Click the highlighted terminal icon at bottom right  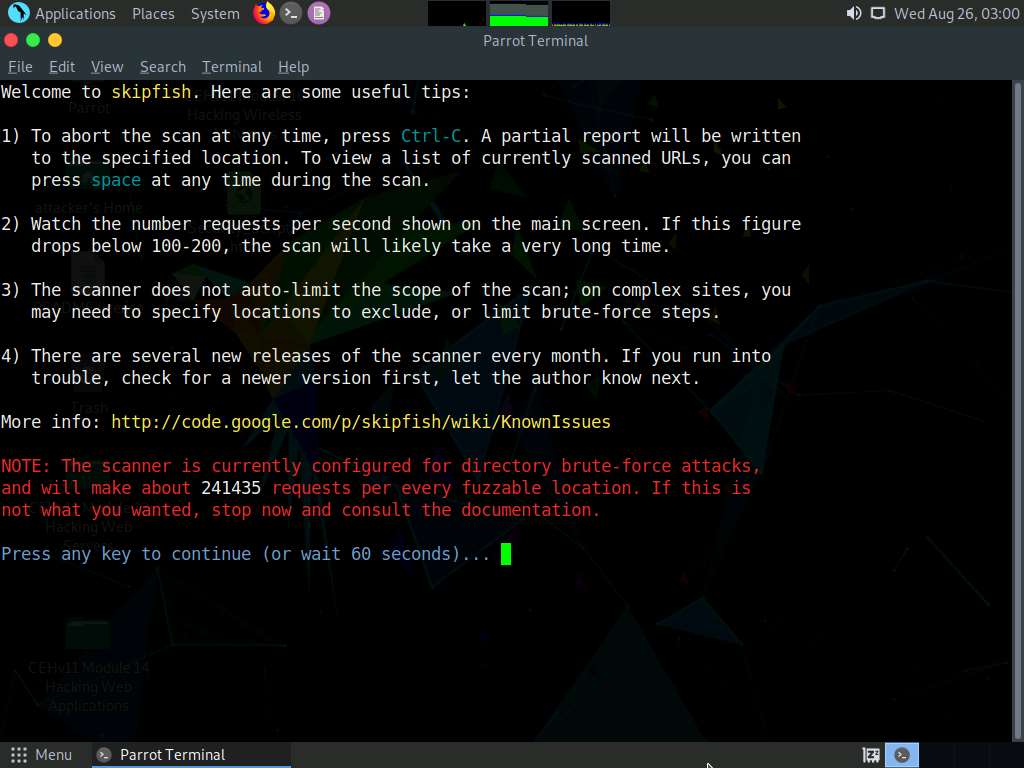point(902,755)
